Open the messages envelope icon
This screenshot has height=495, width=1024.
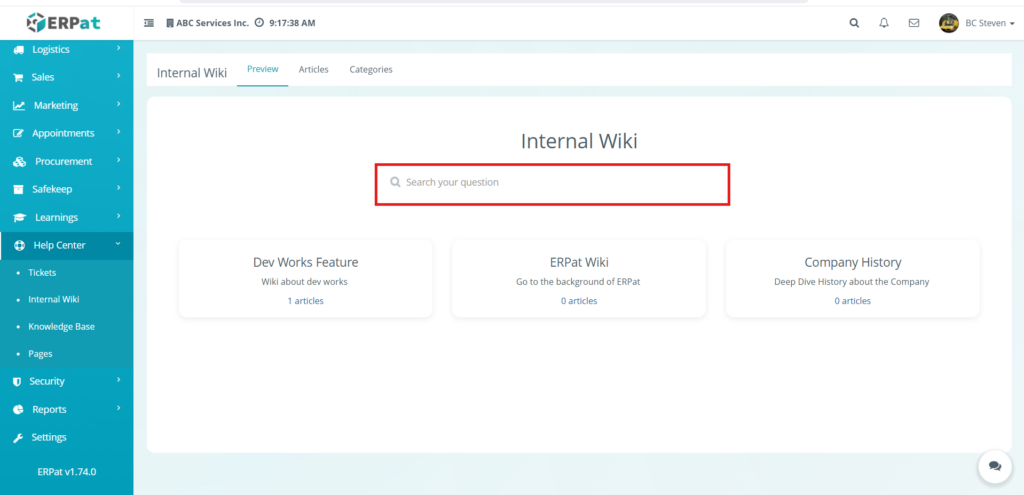click(x=913, y=23)
